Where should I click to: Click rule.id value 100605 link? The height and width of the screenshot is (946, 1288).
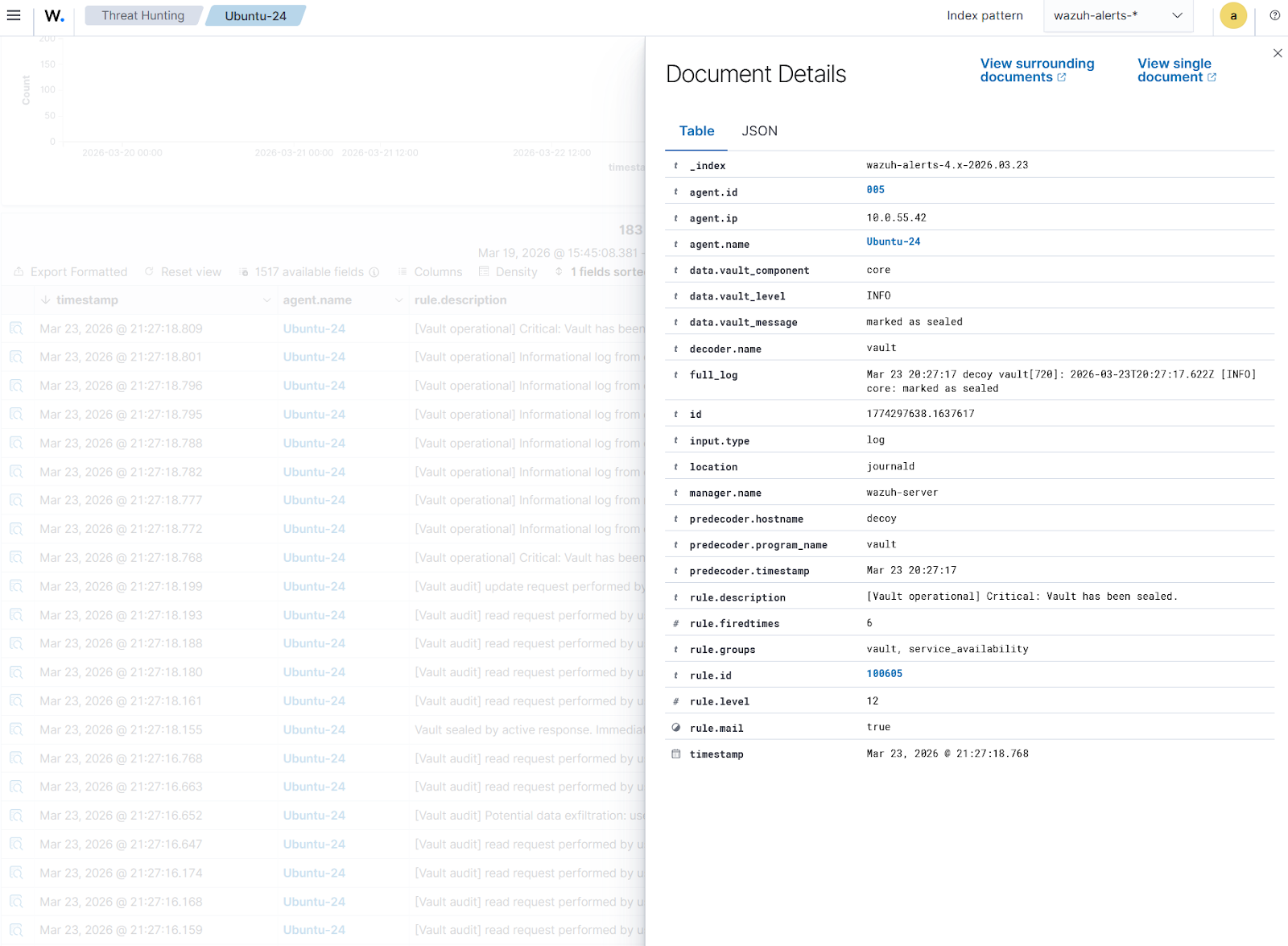coord(884,674)
